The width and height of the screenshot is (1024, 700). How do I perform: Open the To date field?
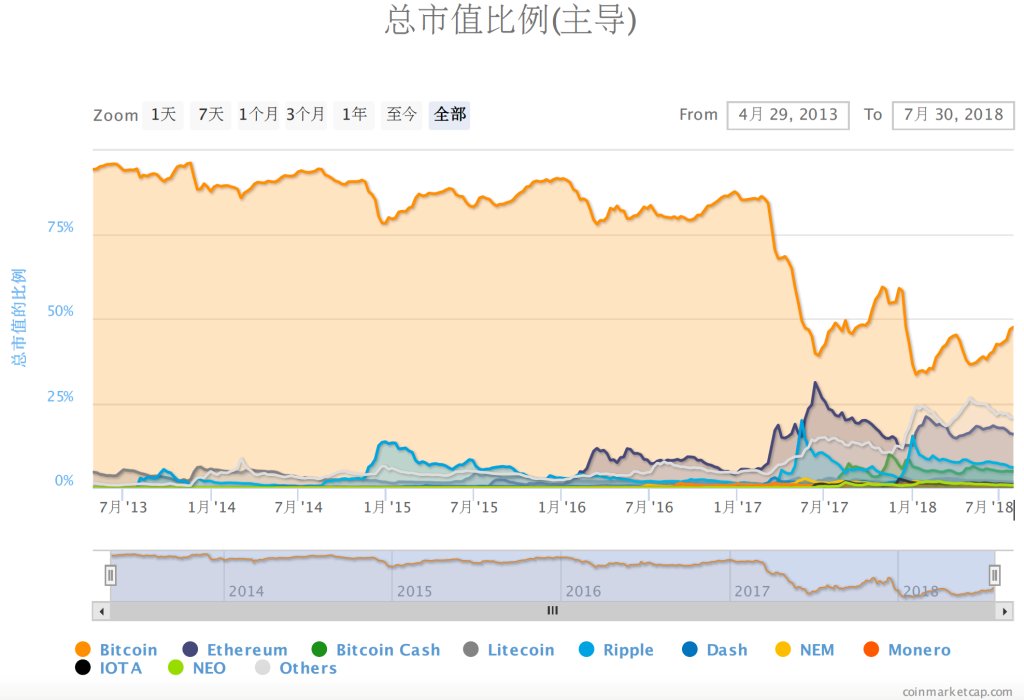pyautogui.click(x=953, y=115)
